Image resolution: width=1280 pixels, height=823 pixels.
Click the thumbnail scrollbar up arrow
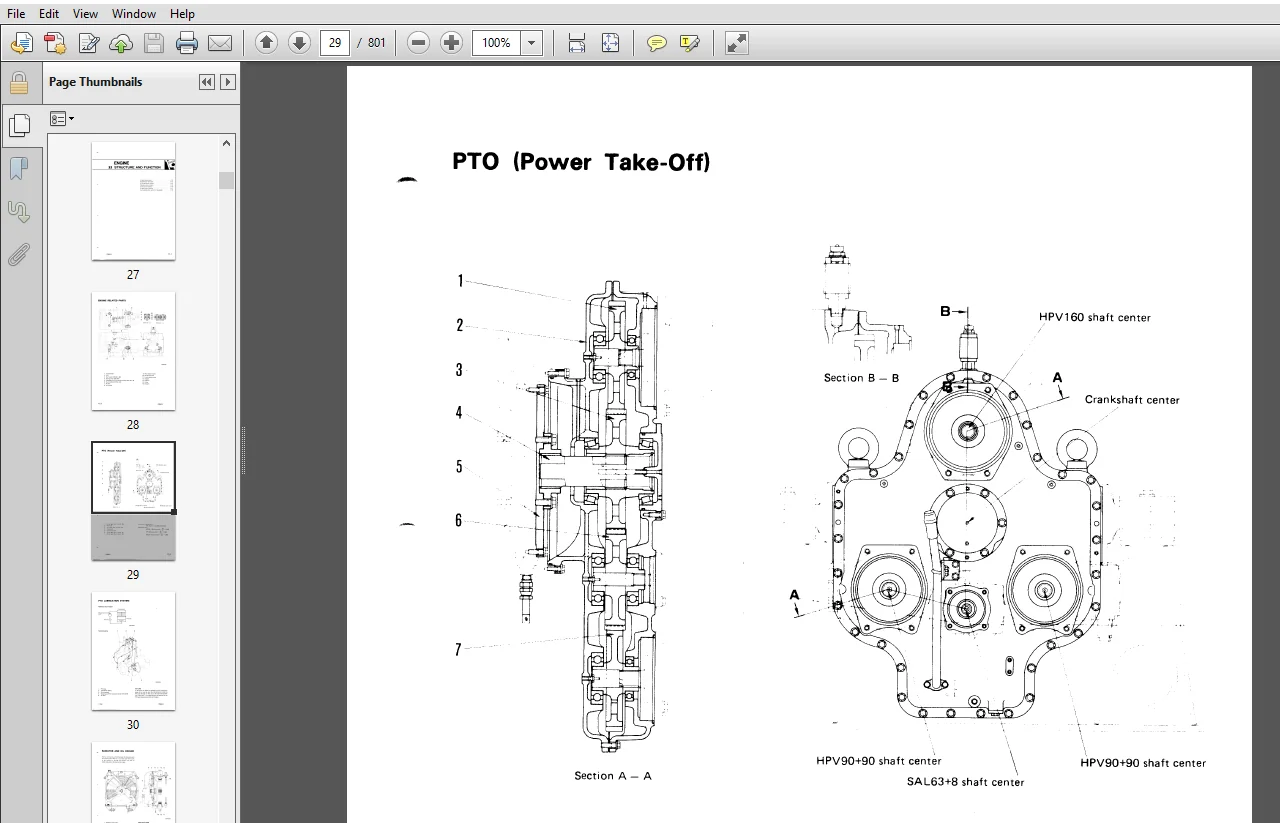pyautogui.click(x=227, y=144)
